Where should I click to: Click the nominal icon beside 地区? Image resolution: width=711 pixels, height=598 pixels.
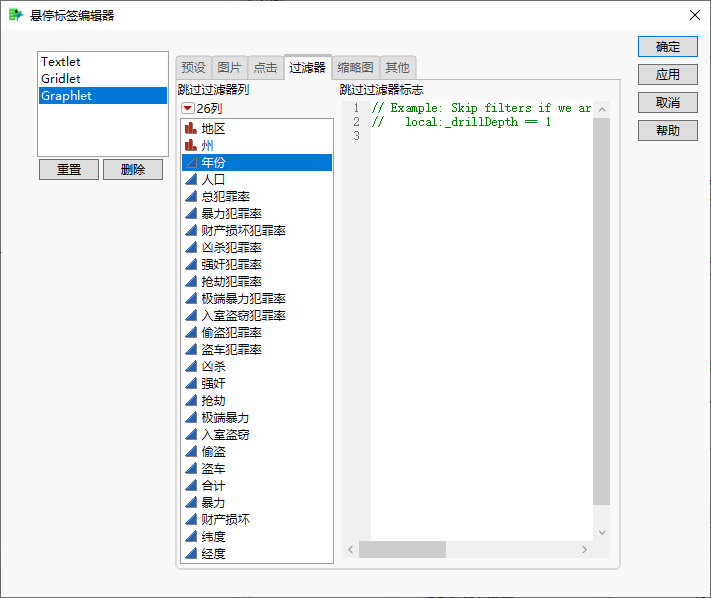[x=191, y=128]
